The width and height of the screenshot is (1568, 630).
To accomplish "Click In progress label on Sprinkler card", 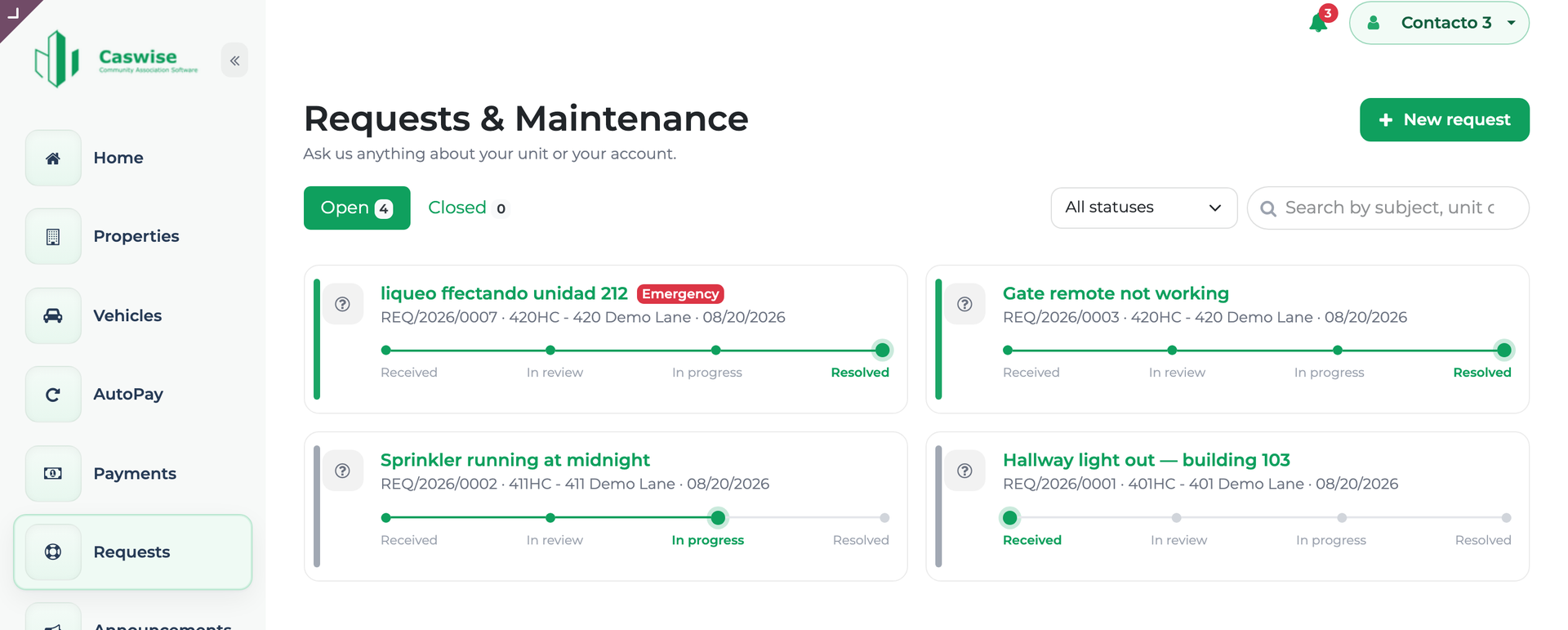I will click(x=707, y=540).
